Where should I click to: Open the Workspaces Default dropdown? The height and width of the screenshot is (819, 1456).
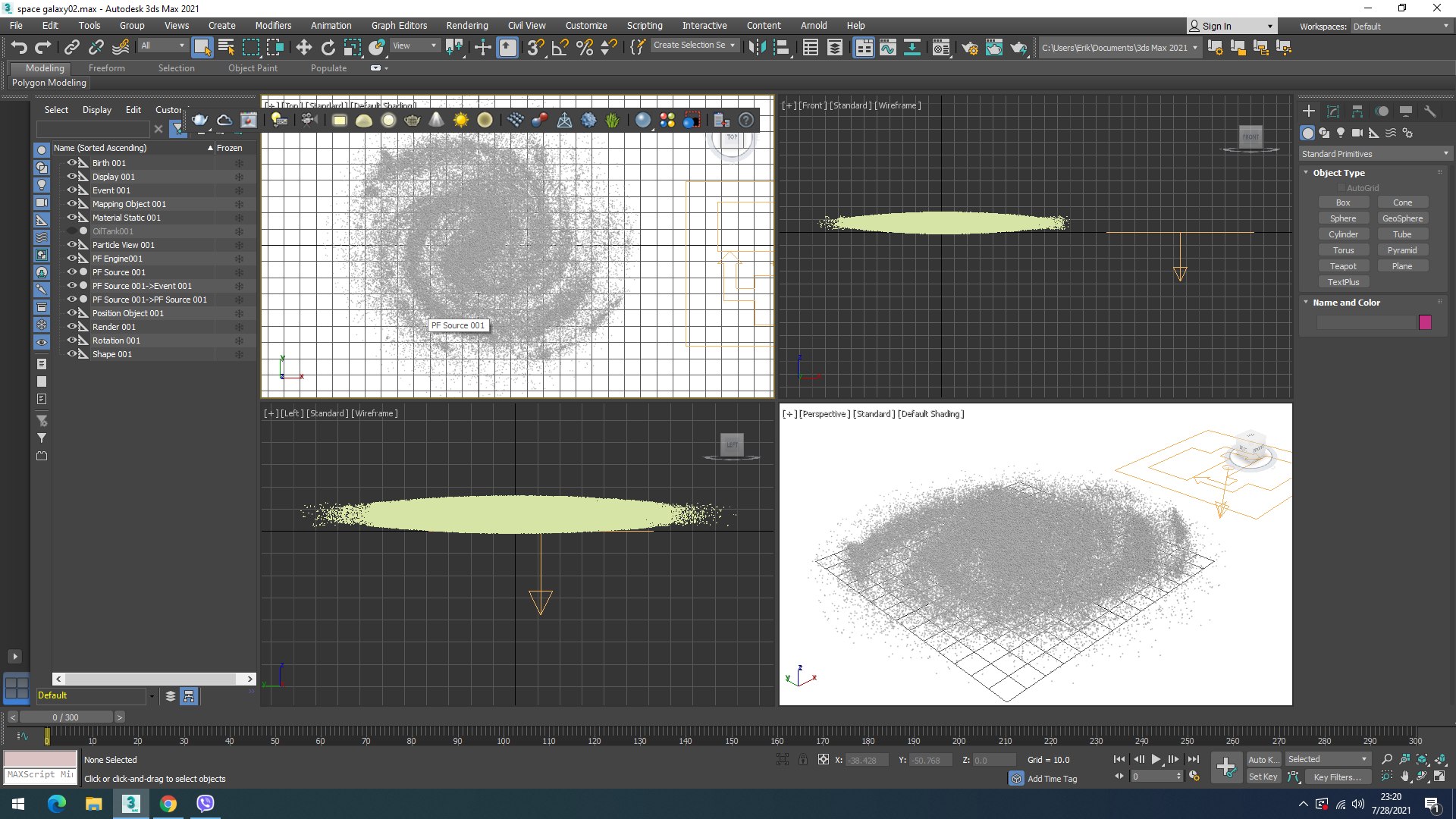tap(1401, 26)
